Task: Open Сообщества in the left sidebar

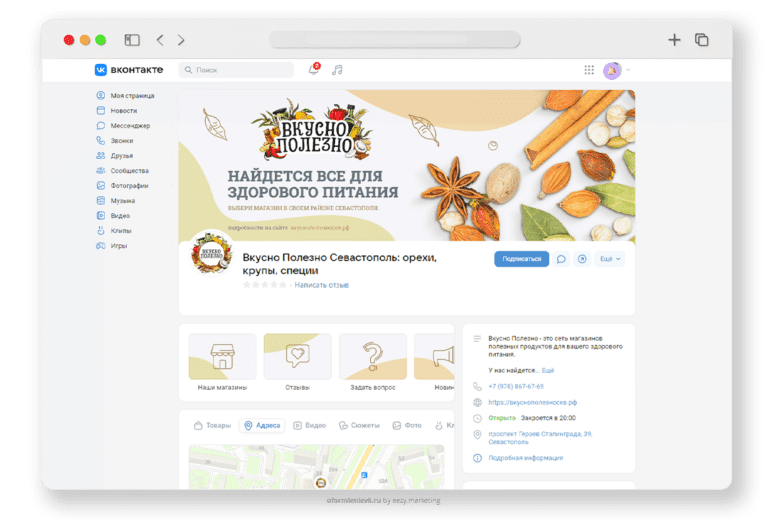Action: tap(129, 171)
